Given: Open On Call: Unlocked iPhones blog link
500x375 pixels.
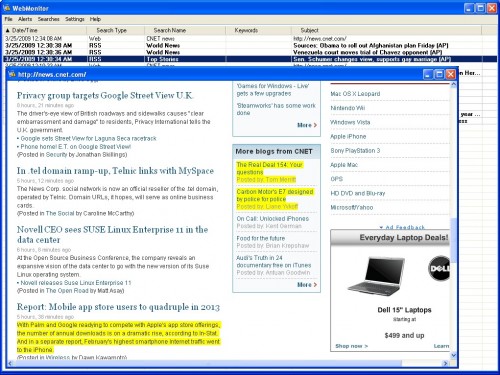Looking at the screenshot, I should (x=273, y=219).
